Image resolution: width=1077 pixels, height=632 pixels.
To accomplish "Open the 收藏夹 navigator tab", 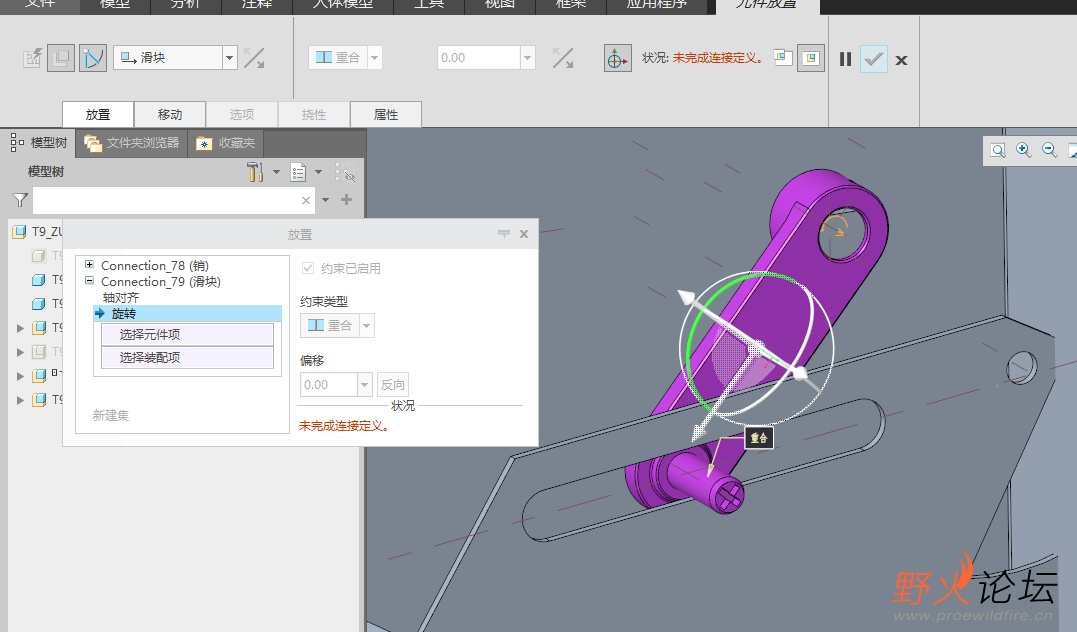I will 226,143.
